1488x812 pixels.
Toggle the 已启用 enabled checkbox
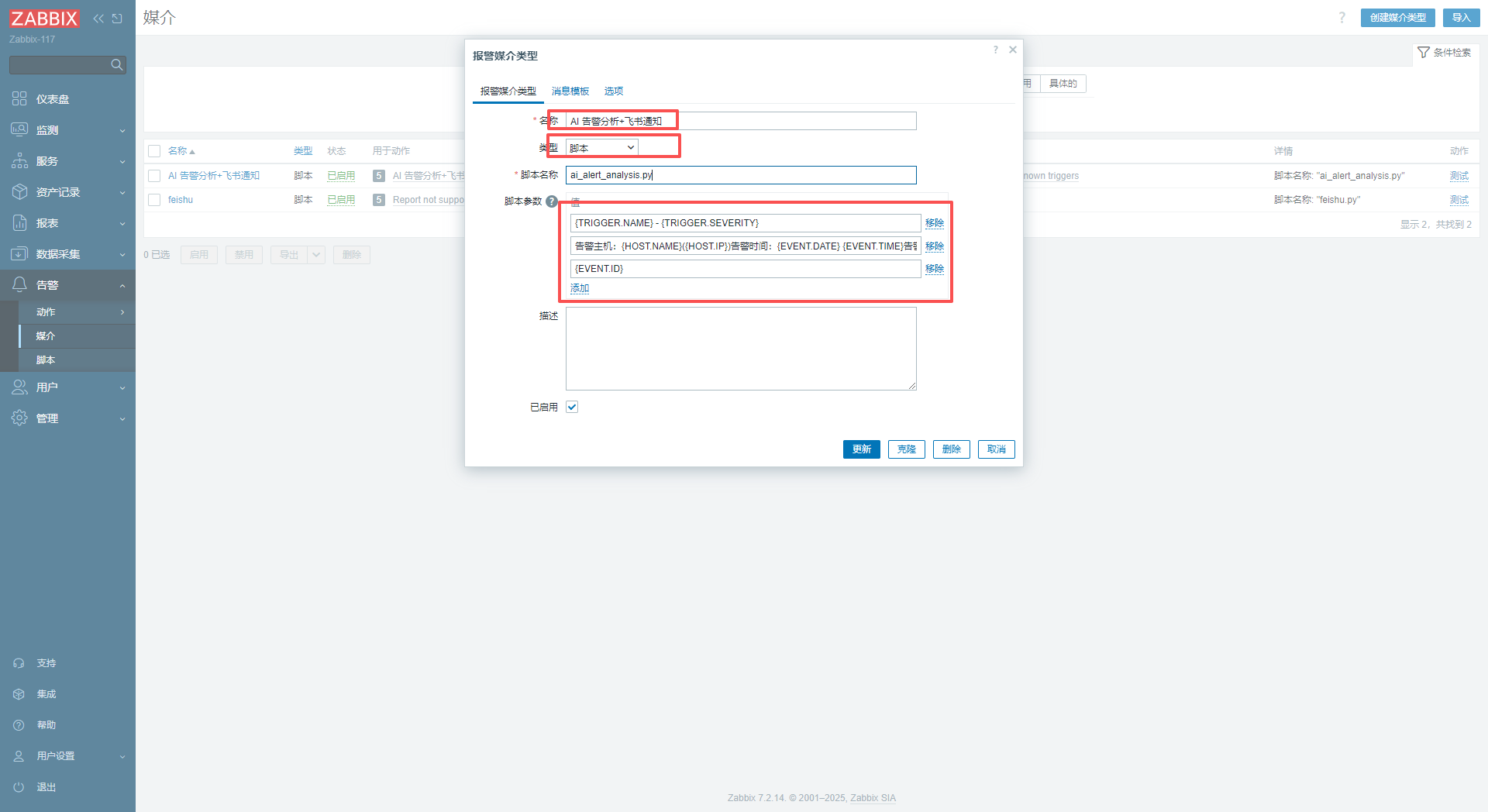coord(572,407)
